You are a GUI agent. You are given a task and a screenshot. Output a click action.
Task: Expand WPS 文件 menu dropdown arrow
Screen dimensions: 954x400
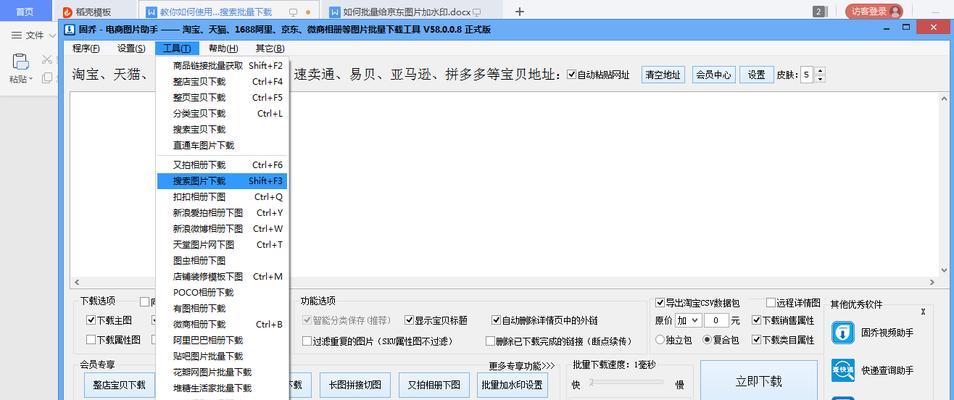click(x=52, y=35)
